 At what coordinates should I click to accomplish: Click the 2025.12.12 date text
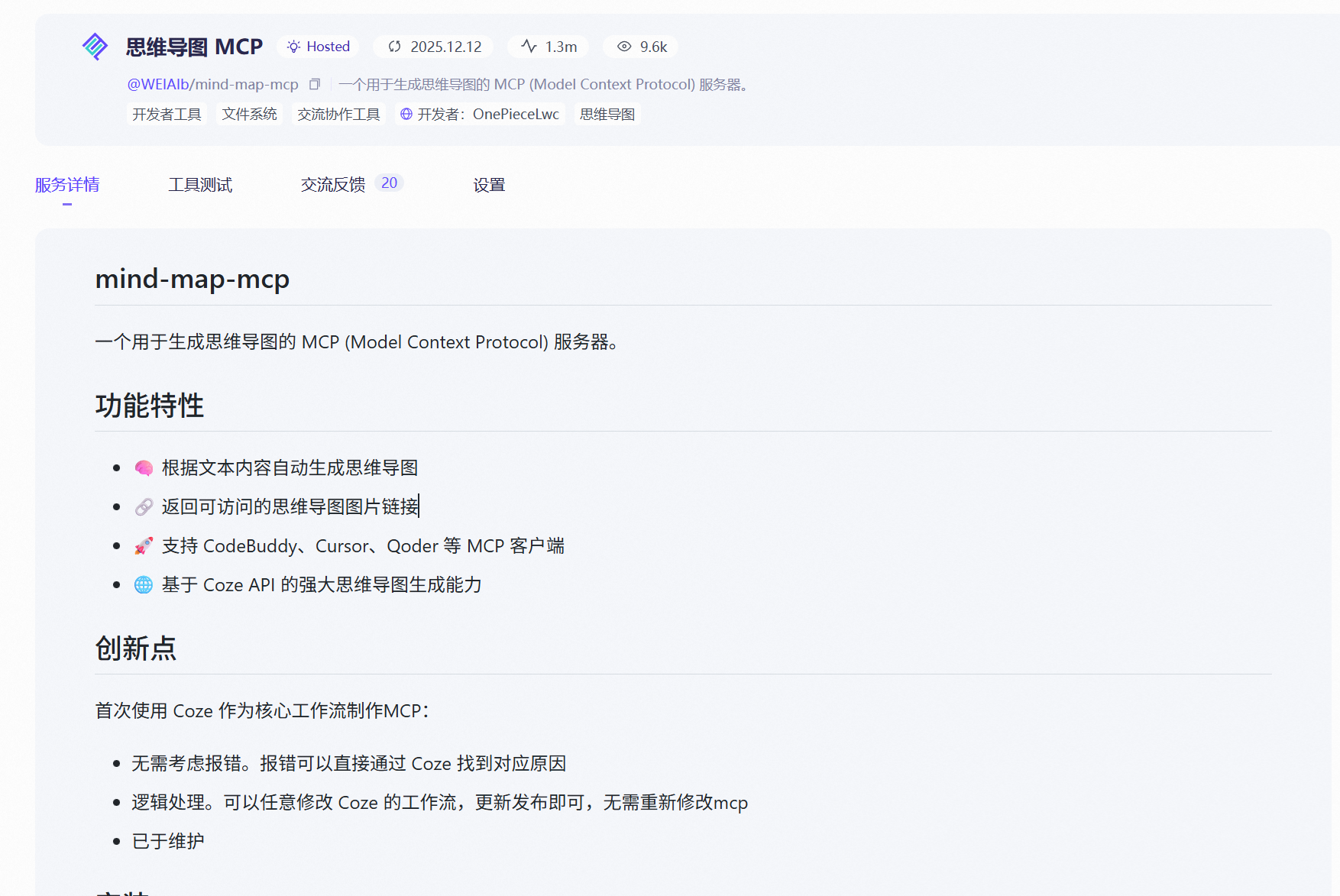click(x=446, y=47)
